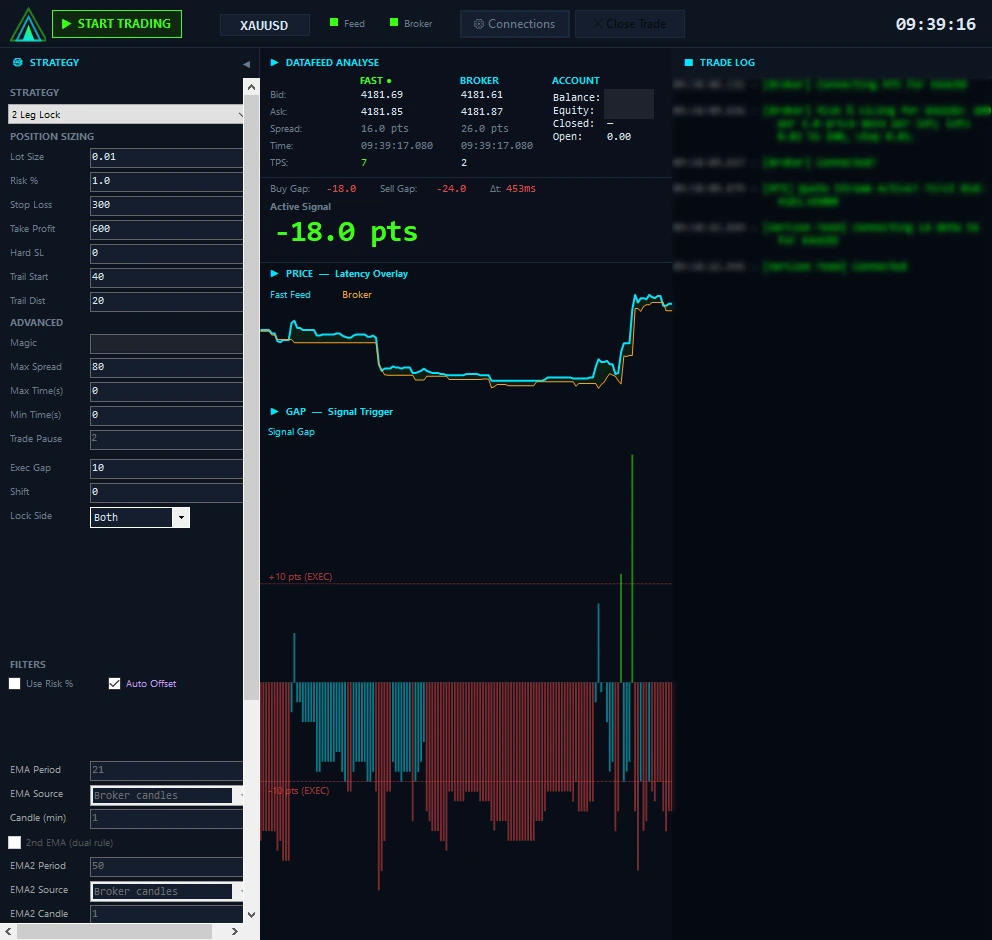Click the horizontal scroll-left arrow
The height and width of the screenshot is (940, 992).
[8, 932]
